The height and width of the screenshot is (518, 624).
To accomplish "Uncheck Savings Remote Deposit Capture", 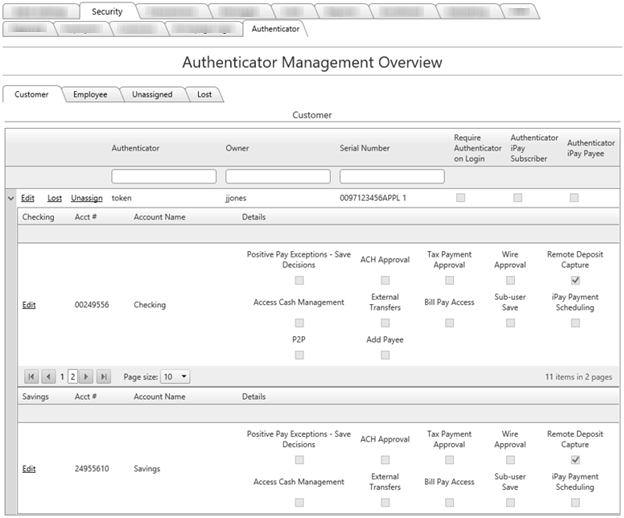I will point(575,460).
